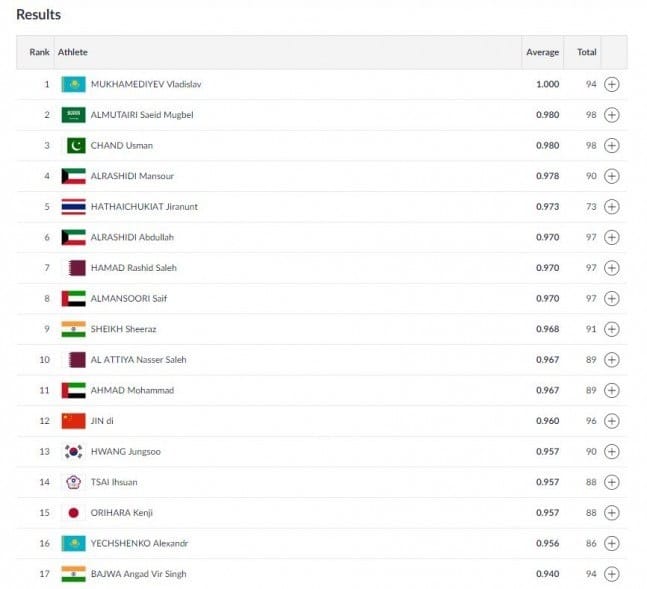This screenshot has height=589, width=647.
Task: Expand details for ALMUTAIRI Saeid Mugbel
Action: tap(612, 115)
